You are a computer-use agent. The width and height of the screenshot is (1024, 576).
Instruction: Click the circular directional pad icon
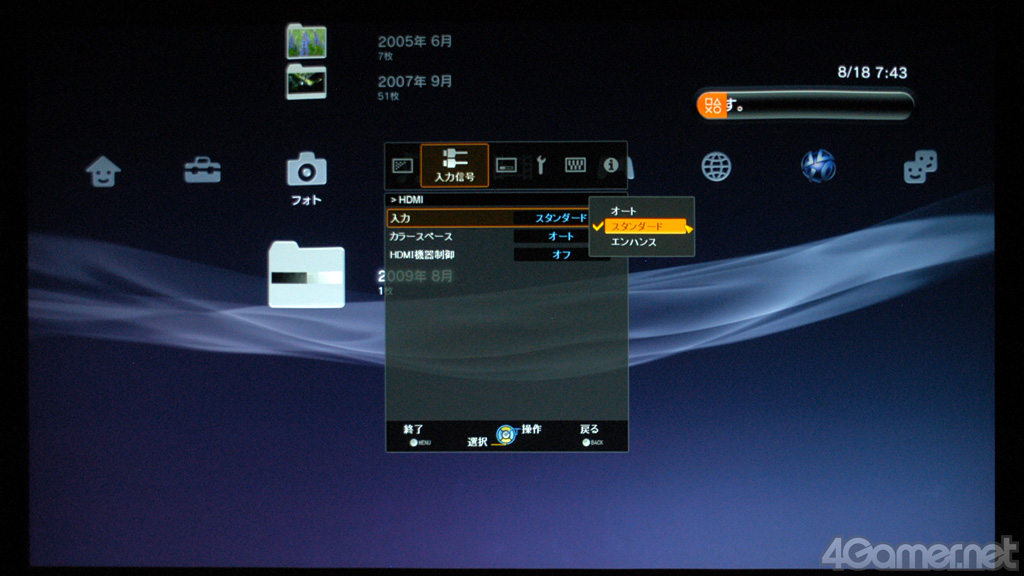click(505, 435)
